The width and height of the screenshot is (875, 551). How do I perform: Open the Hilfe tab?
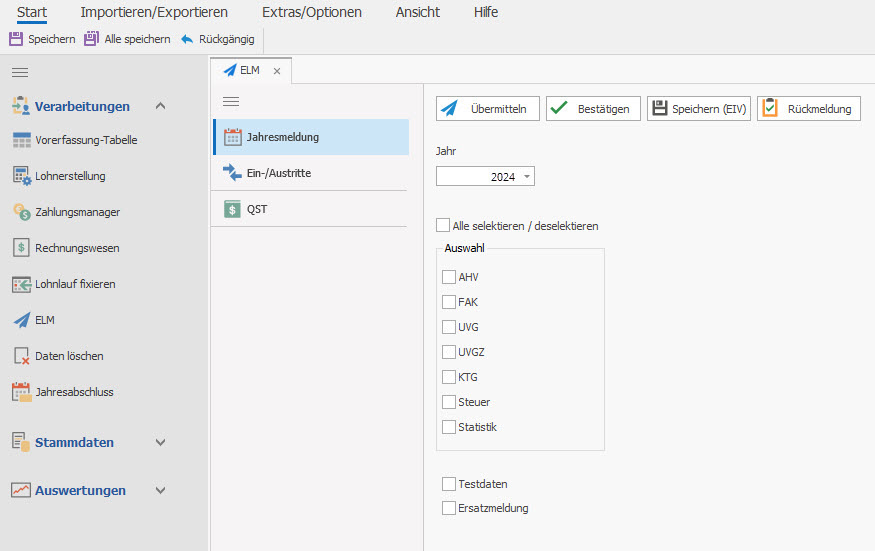[x=486, y=12]
